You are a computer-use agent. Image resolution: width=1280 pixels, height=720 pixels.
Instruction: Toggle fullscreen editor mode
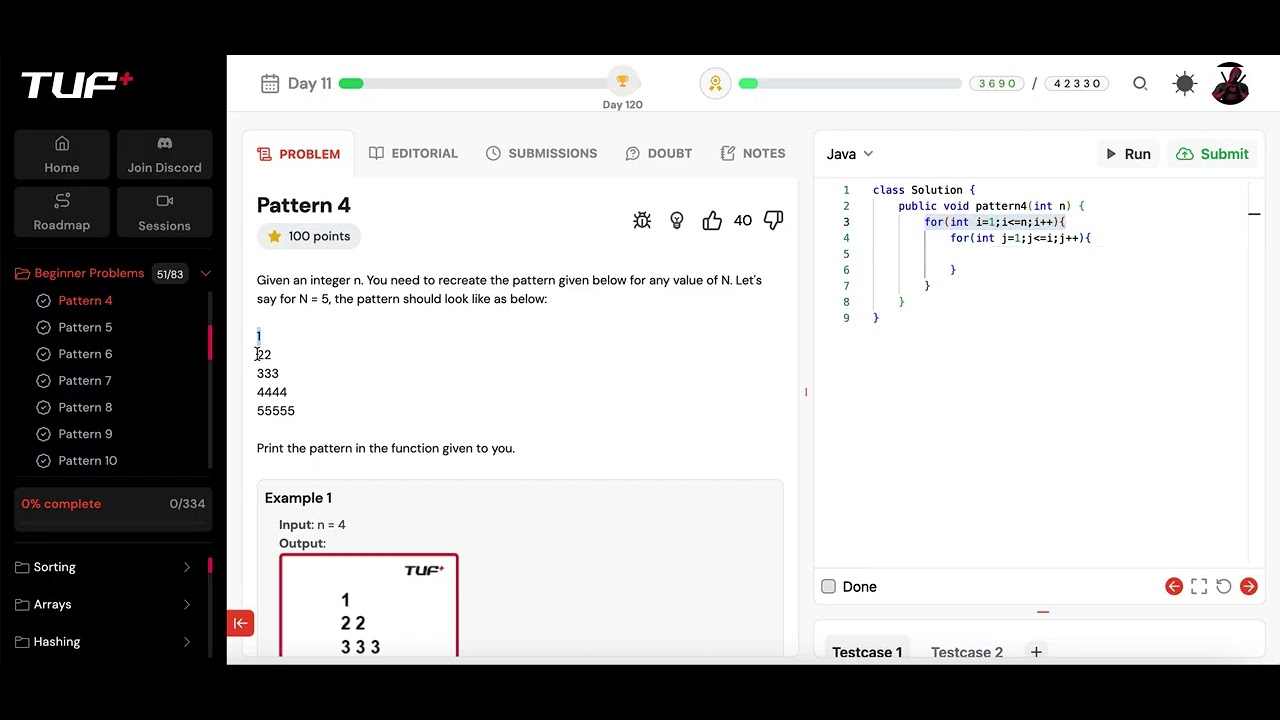[1199, 587]
